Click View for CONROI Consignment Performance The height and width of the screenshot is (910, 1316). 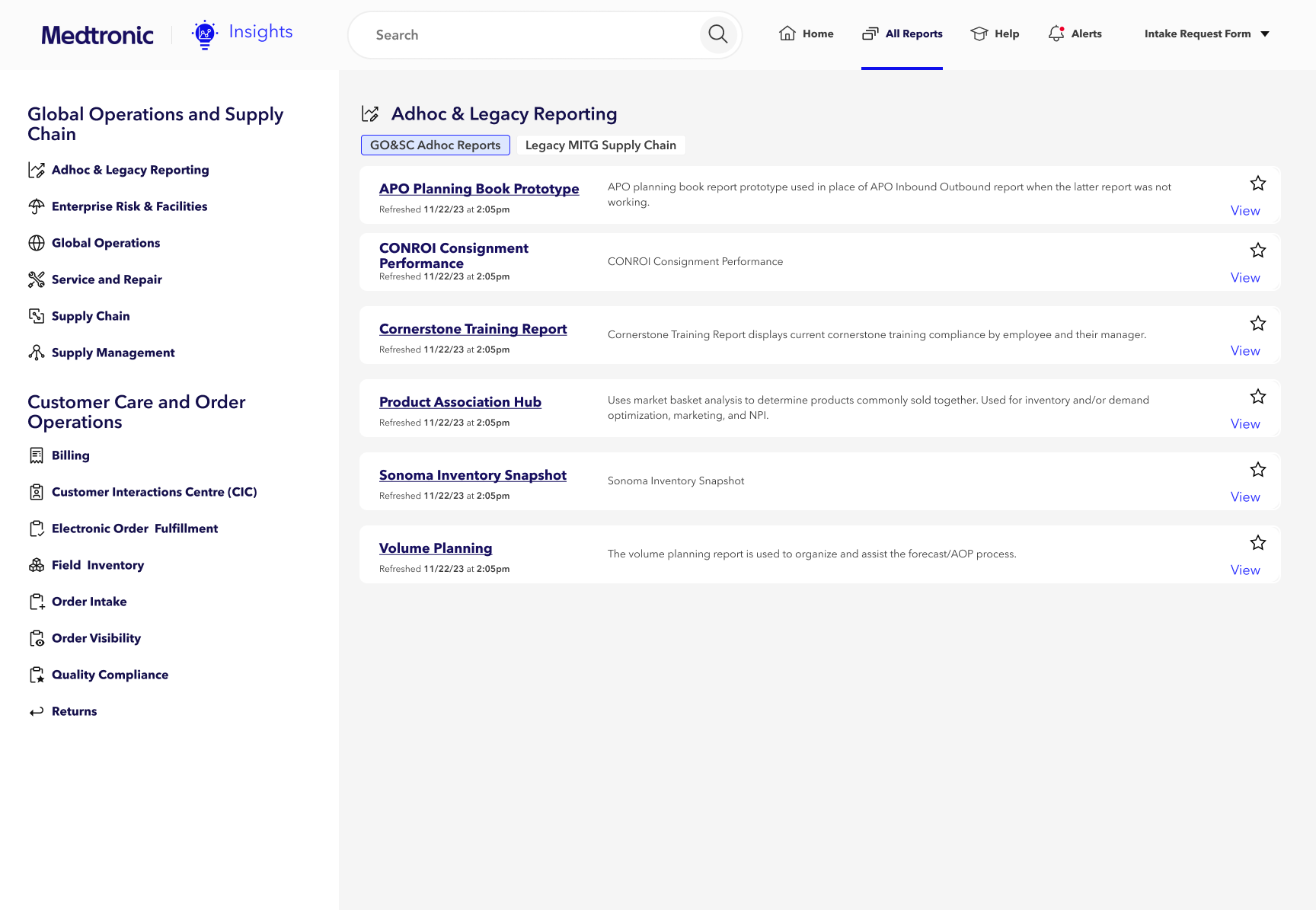coord(1245,278)
